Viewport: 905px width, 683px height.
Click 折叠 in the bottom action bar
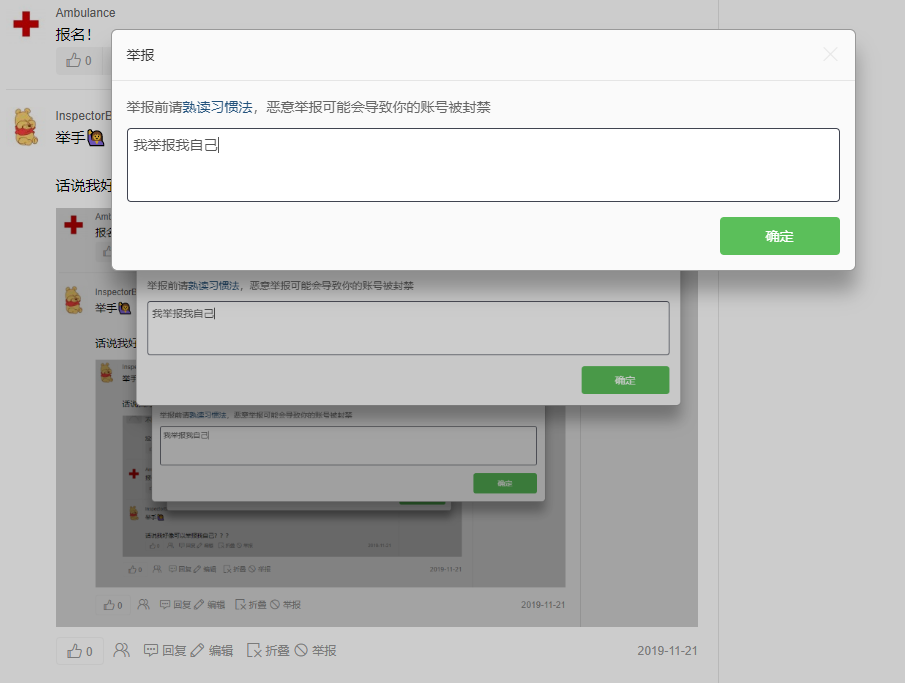tap(268, 651)
